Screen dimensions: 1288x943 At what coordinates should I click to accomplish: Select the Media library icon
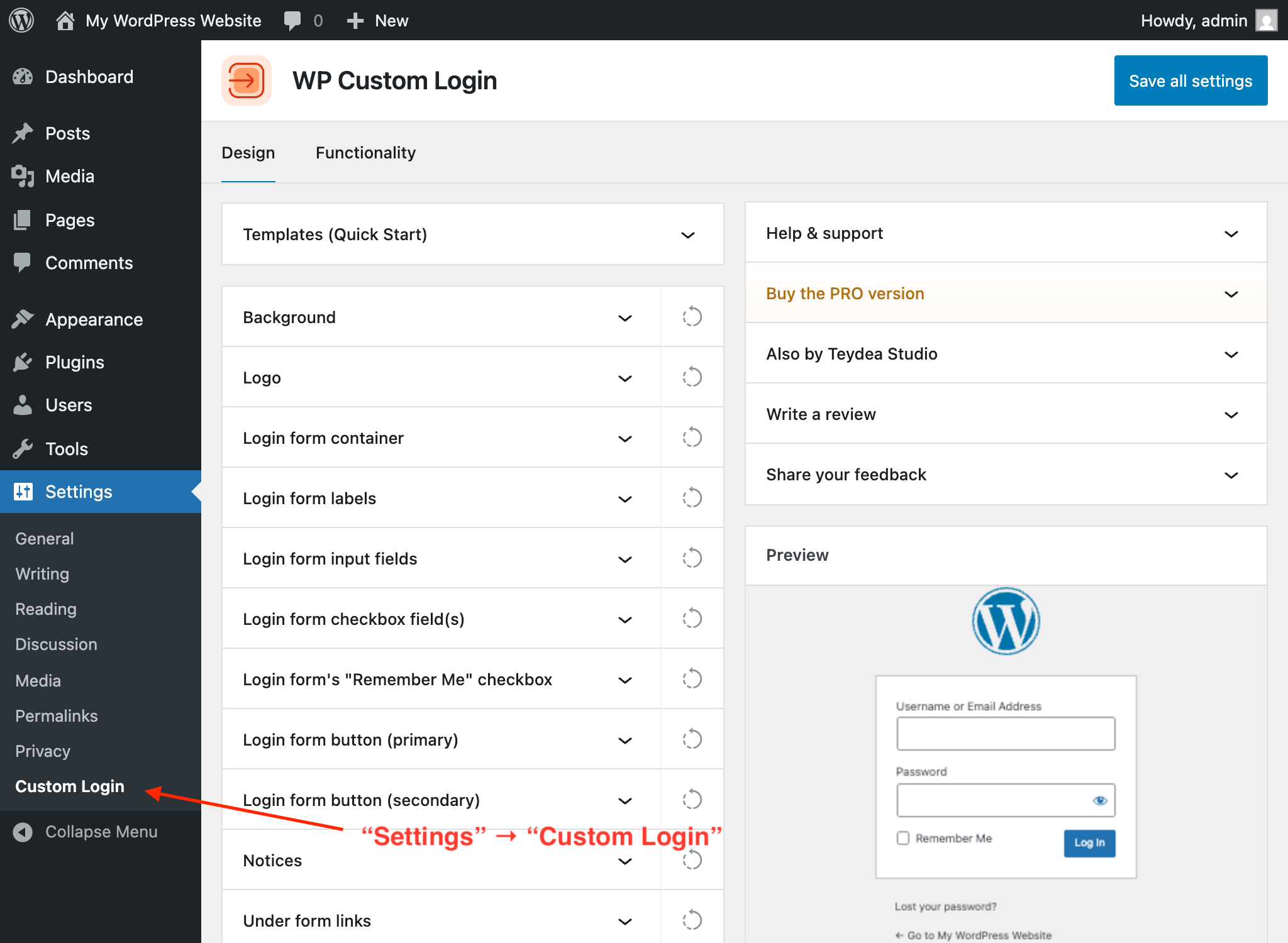(23, 176)
